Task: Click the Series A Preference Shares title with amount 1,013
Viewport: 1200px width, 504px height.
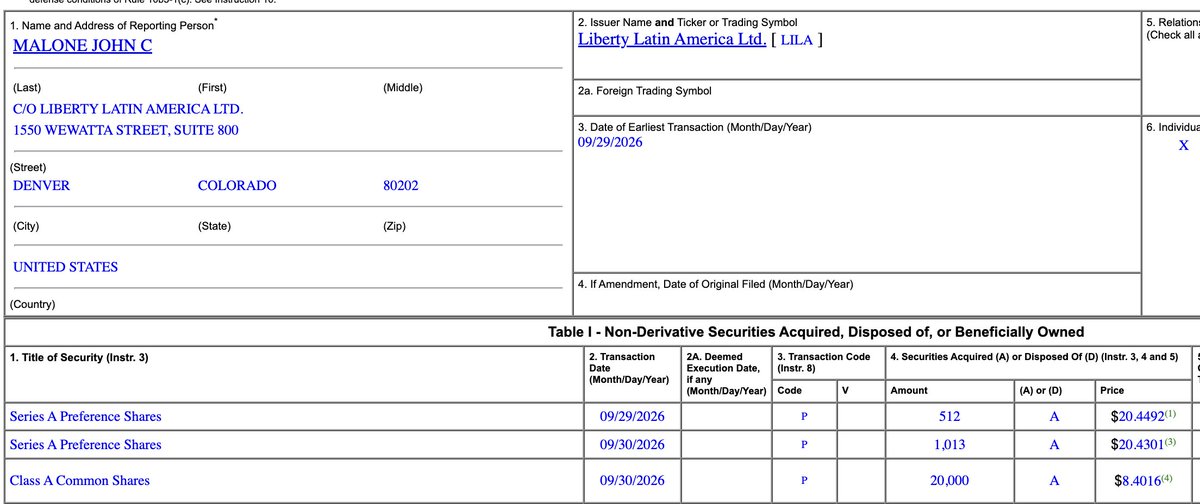Action: tap(85, 444)
